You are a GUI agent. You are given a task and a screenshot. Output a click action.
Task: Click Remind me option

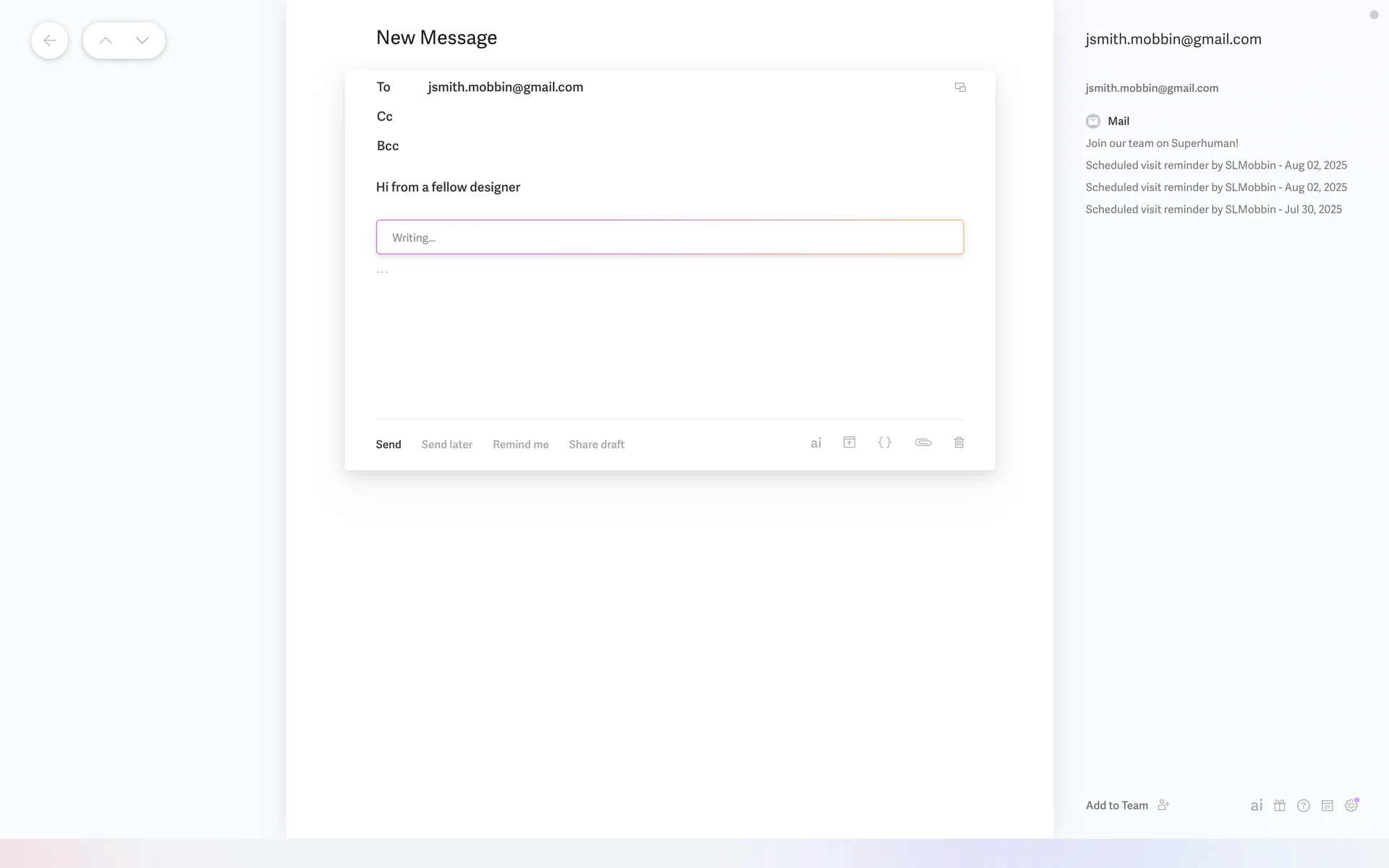520,444
